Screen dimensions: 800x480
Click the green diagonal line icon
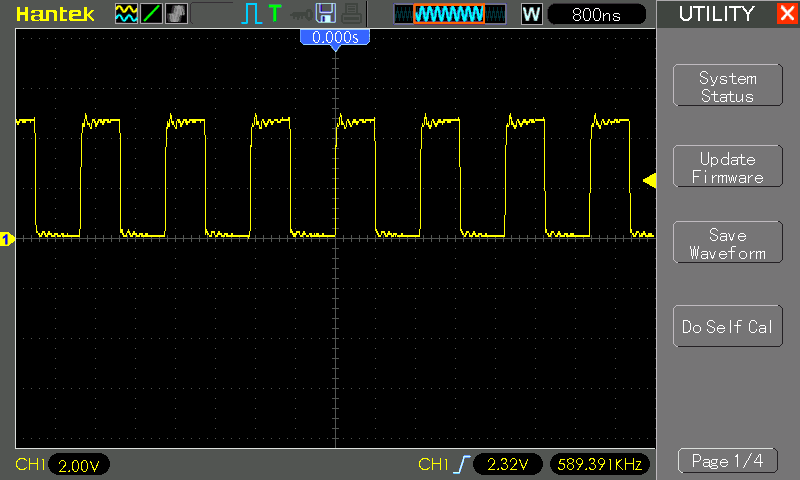(x=152, y=14)
